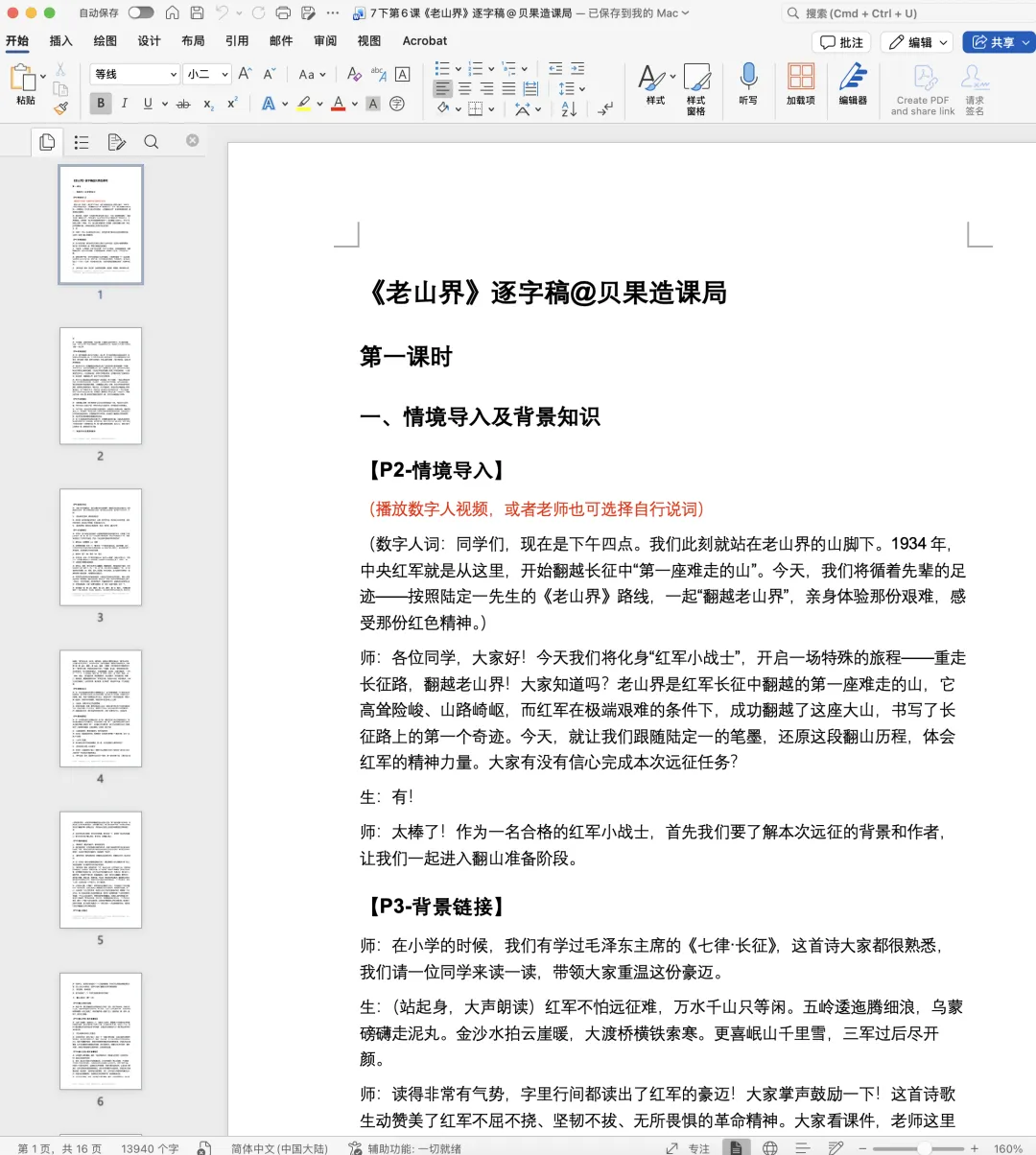Sort text with the A-Z sort icon
This screenshot has width=1036, height=1155.
point(569,109)
